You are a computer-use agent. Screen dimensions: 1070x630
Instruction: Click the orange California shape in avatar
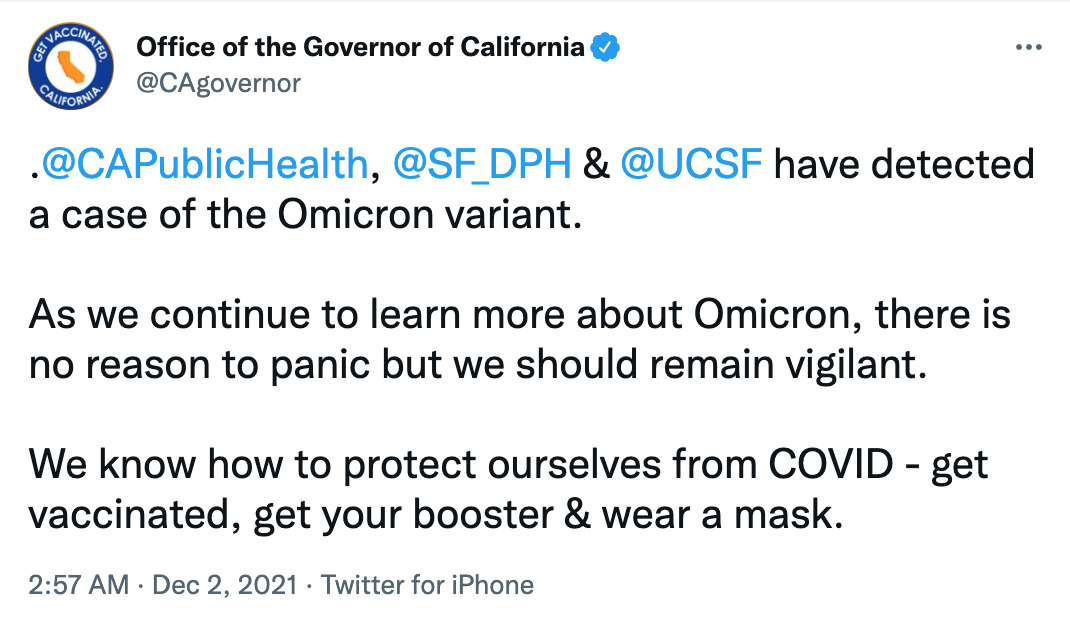coord(69,65)
